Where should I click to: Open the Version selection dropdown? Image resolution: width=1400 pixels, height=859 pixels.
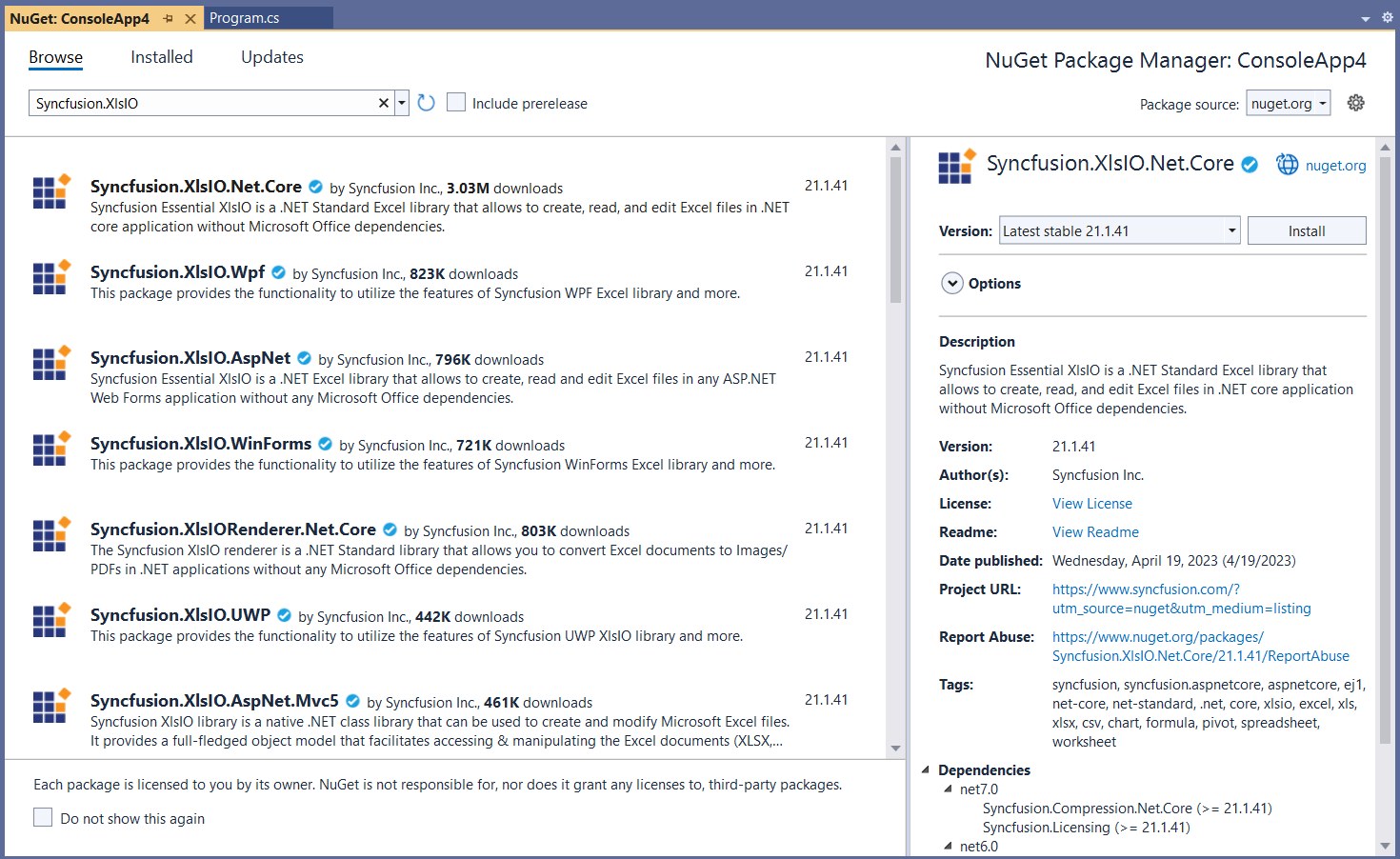[x=1231, y=230]
